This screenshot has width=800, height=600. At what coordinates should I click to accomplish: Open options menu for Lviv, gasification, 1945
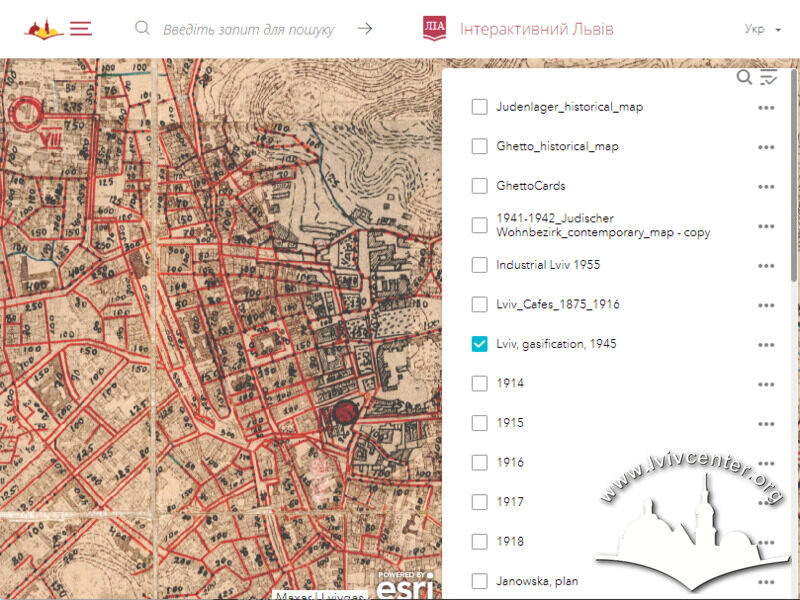click(766, 345)
